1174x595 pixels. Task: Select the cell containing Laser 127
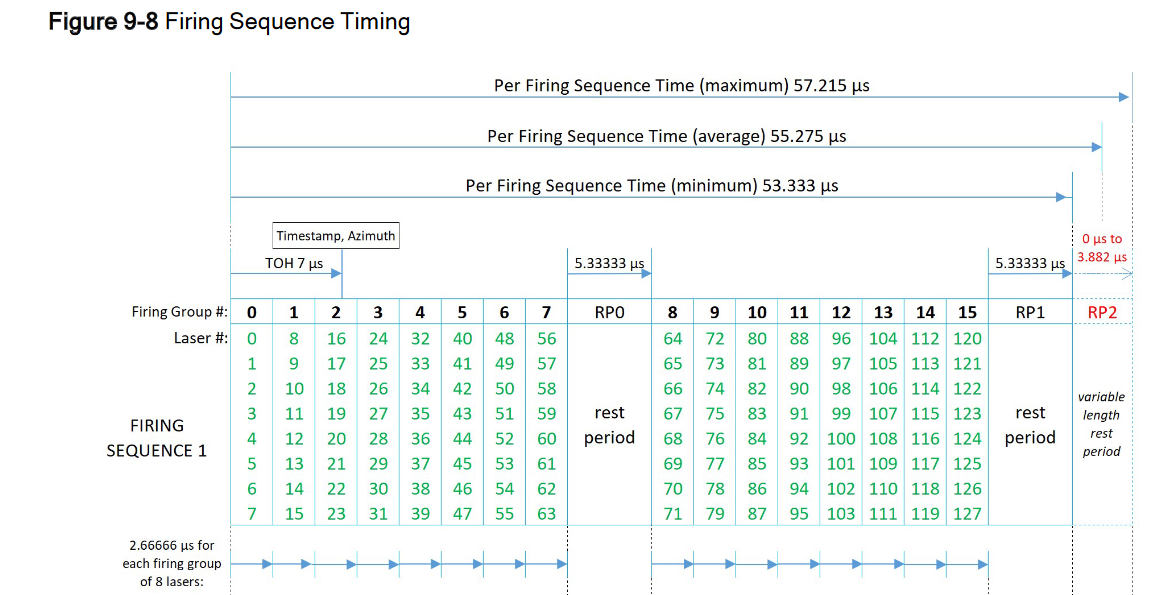[x=967, y=513]
